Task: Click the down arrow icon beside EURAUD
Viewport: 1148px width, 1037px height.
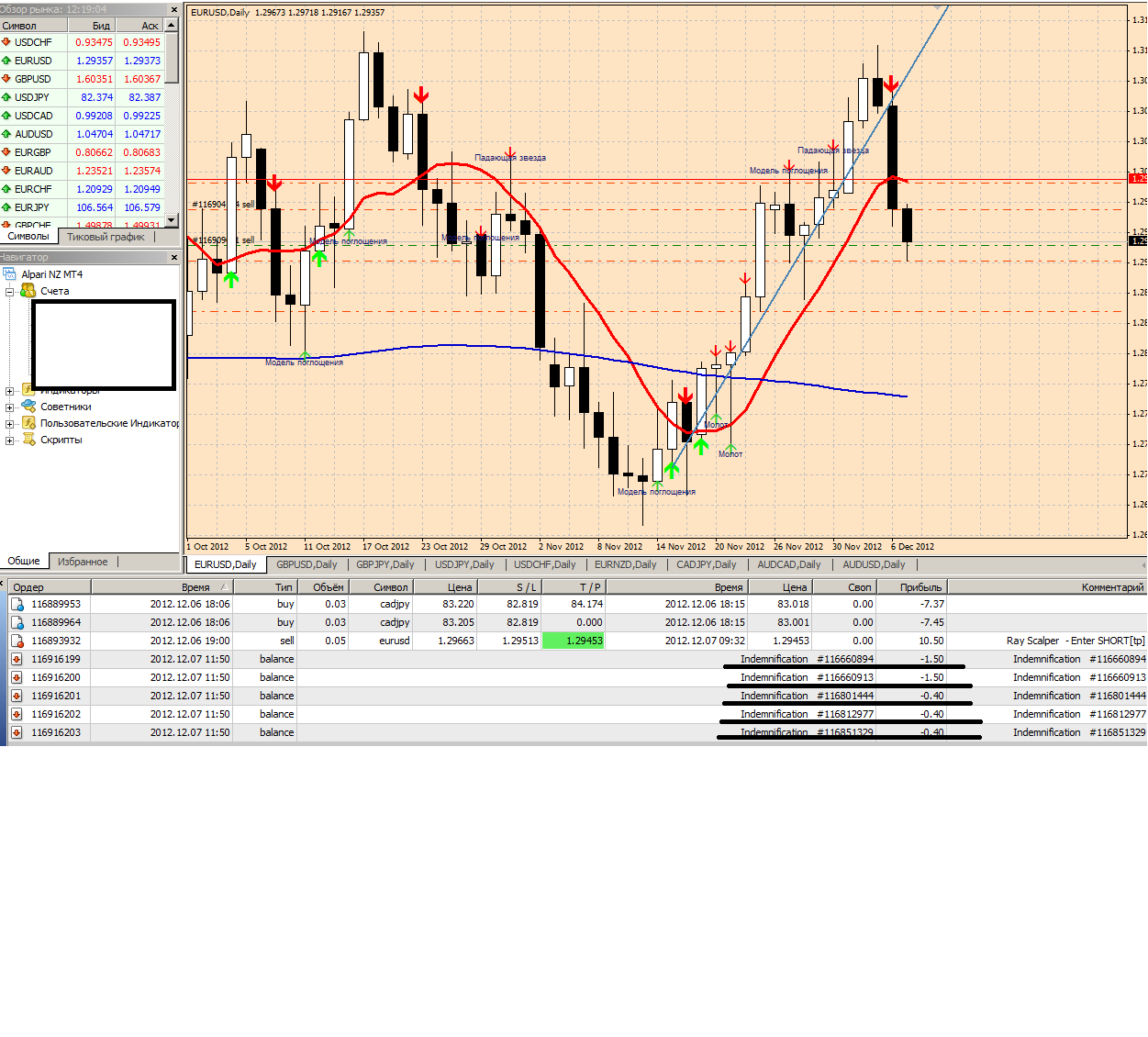Action: (6, 171)
